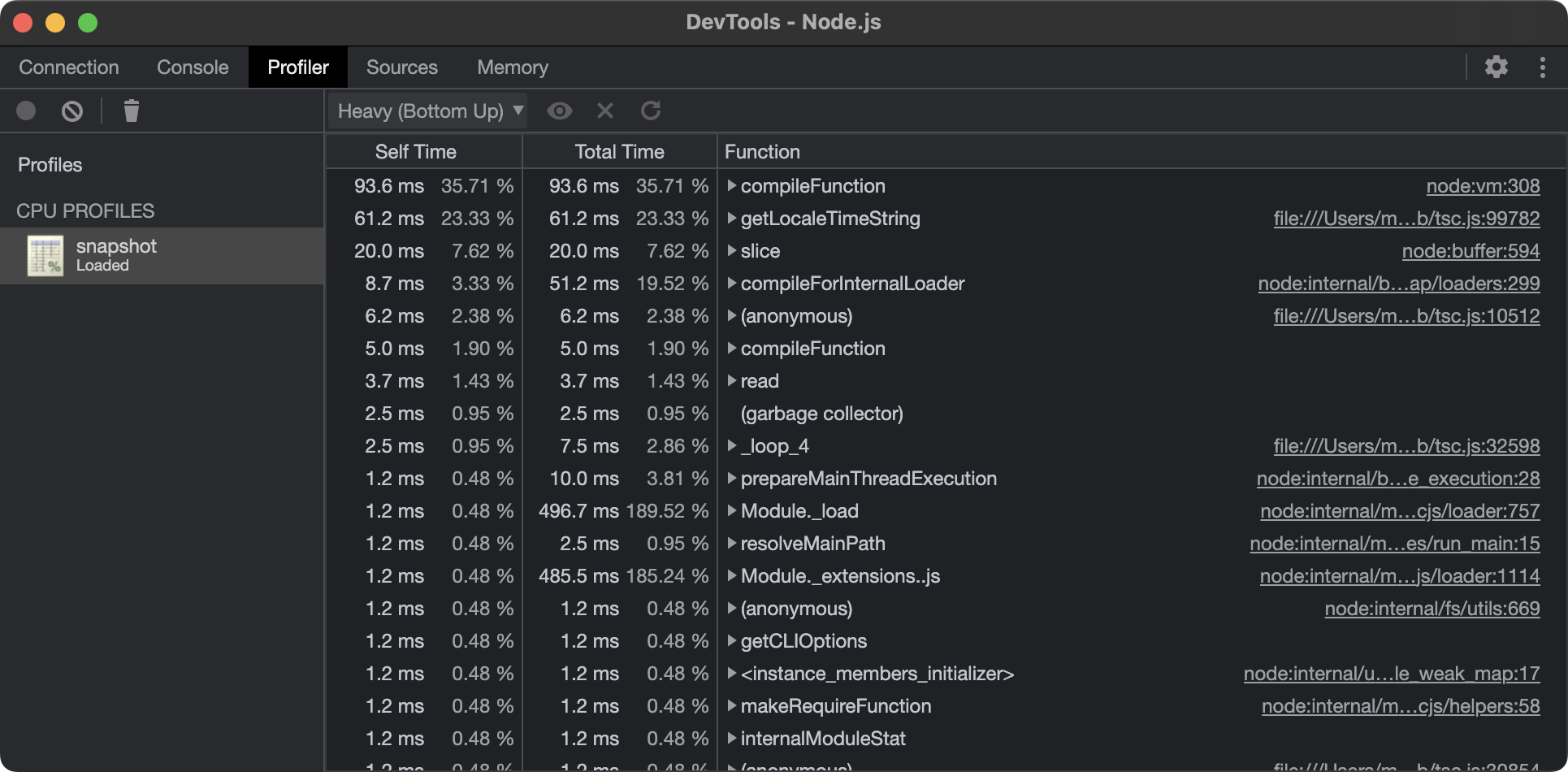Delete selected profile with trash icon
The width and height of the screenshot is (1568, 772).
(131, 111)
